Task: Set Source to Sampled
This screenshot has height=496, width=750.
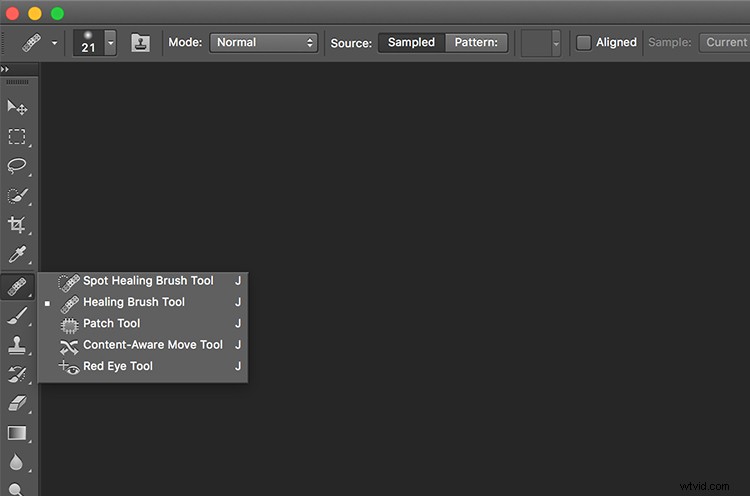Action: (x=411, y=43)
